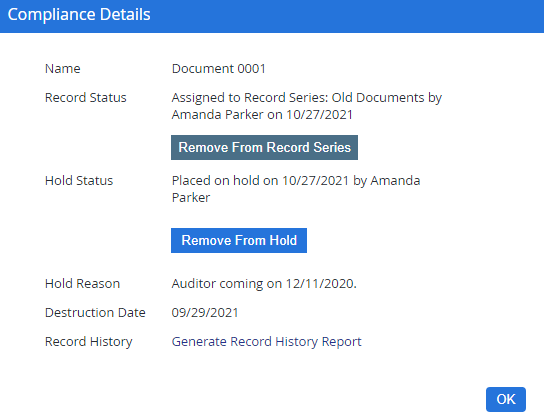Select the Hold Reason text about the auditor
Image resolution: width=544 pixels, height=420 pixels.
pos(264,284)
